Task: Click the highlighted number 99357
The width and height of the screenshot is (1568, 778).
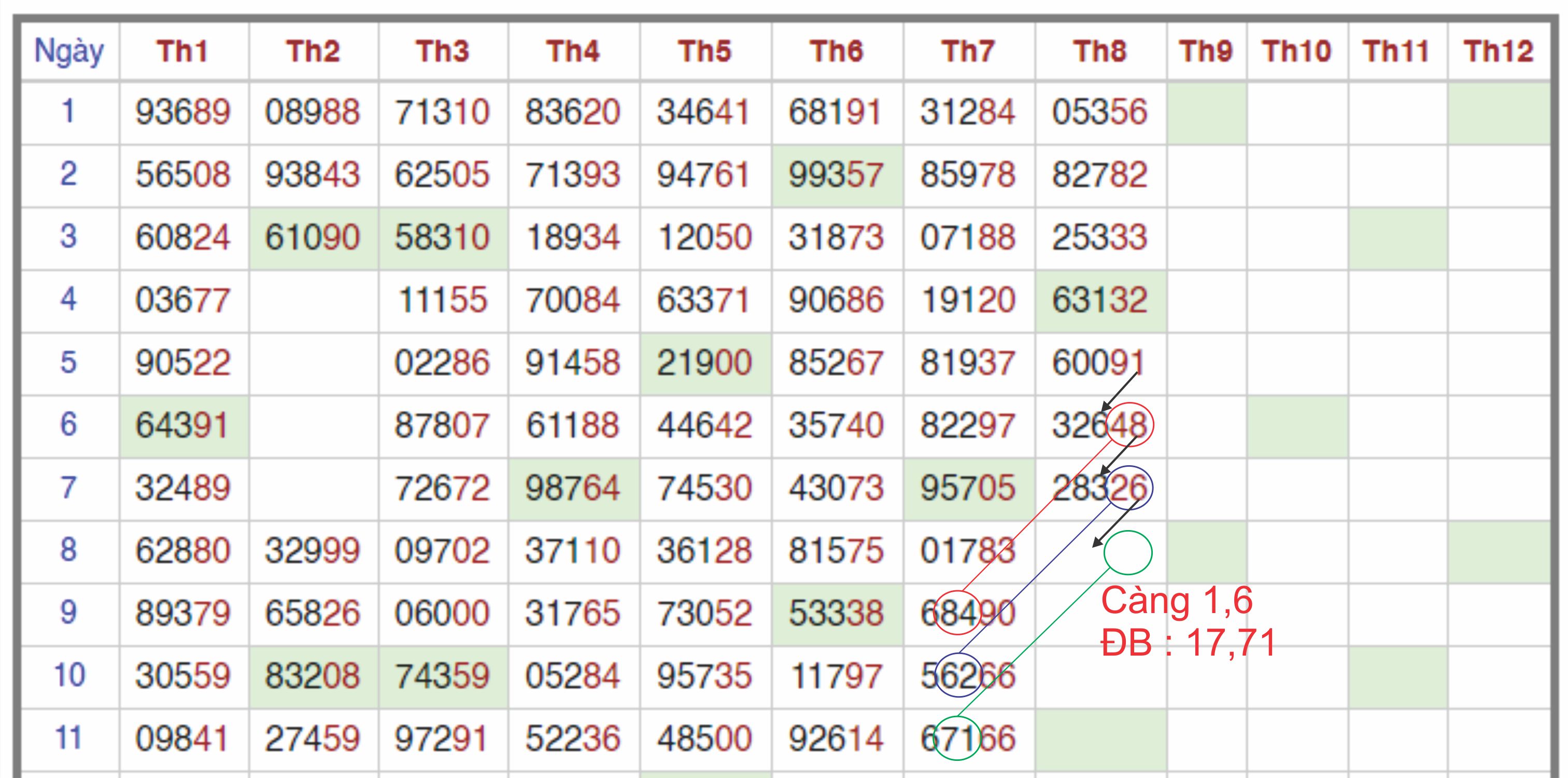Action: [x=836, y=175]
